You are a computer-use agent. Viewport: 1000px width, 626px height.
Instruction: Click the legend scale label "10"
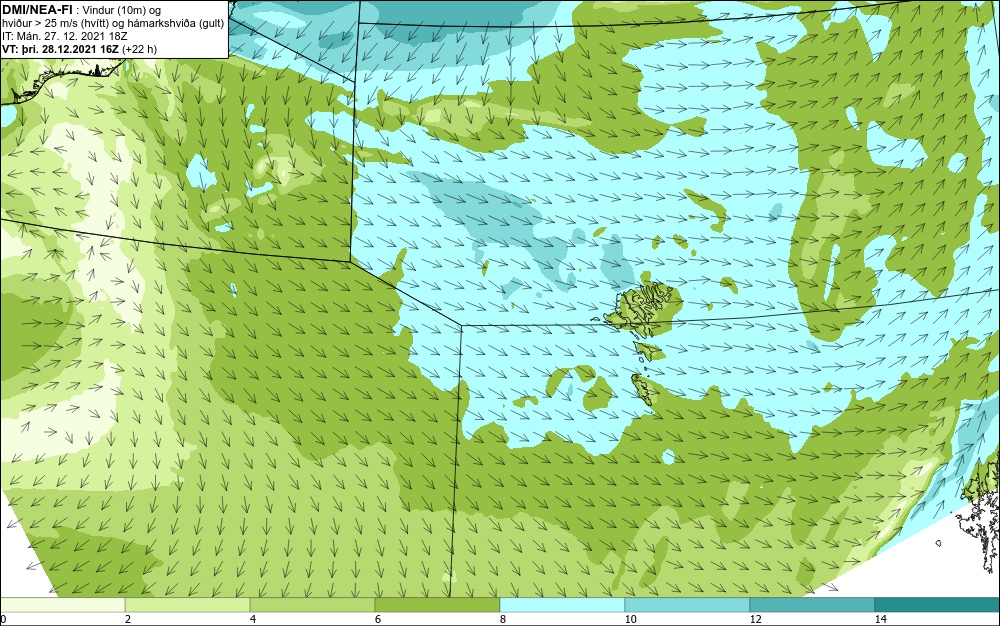pos(630,619)
